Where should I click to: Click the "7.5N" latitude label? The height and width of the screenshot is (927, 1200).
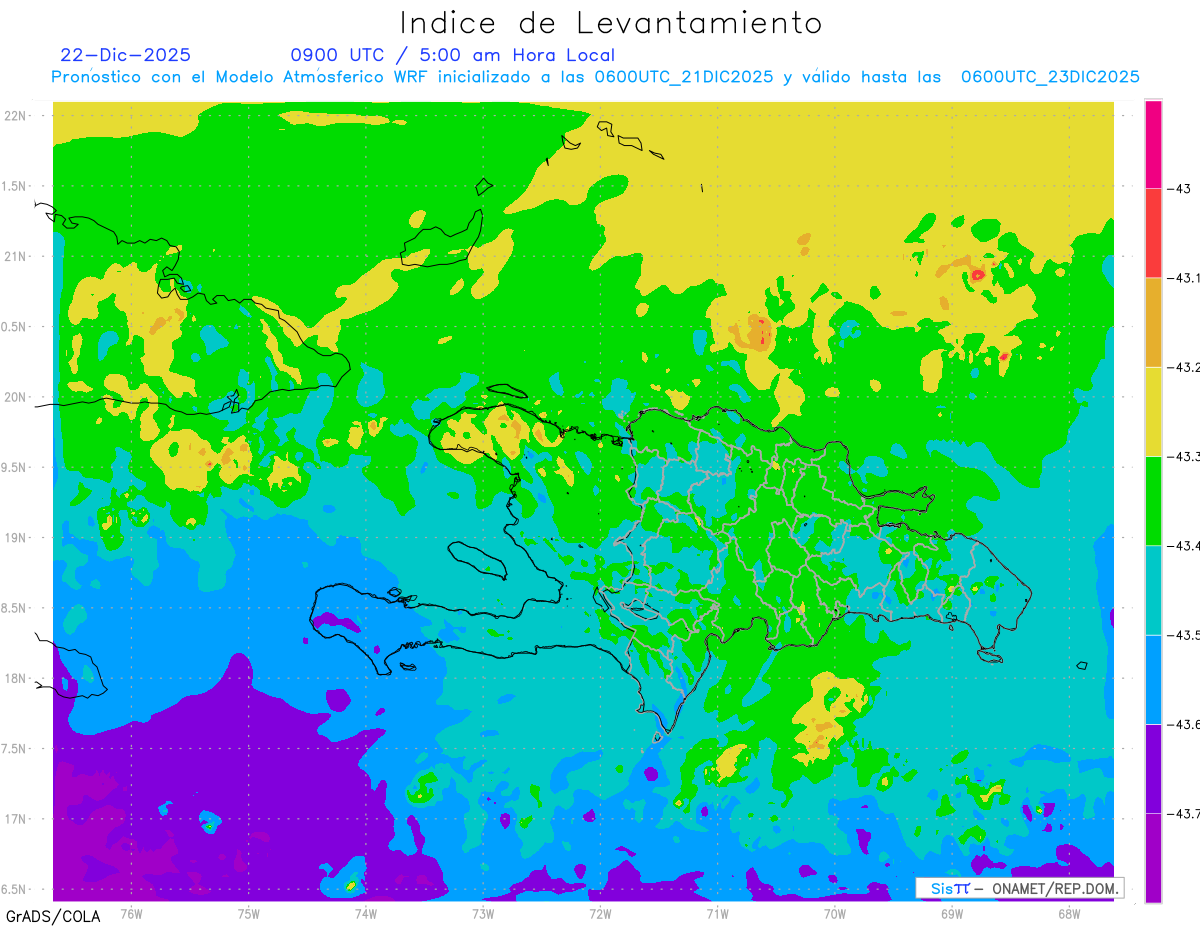(x=15, y=749)
